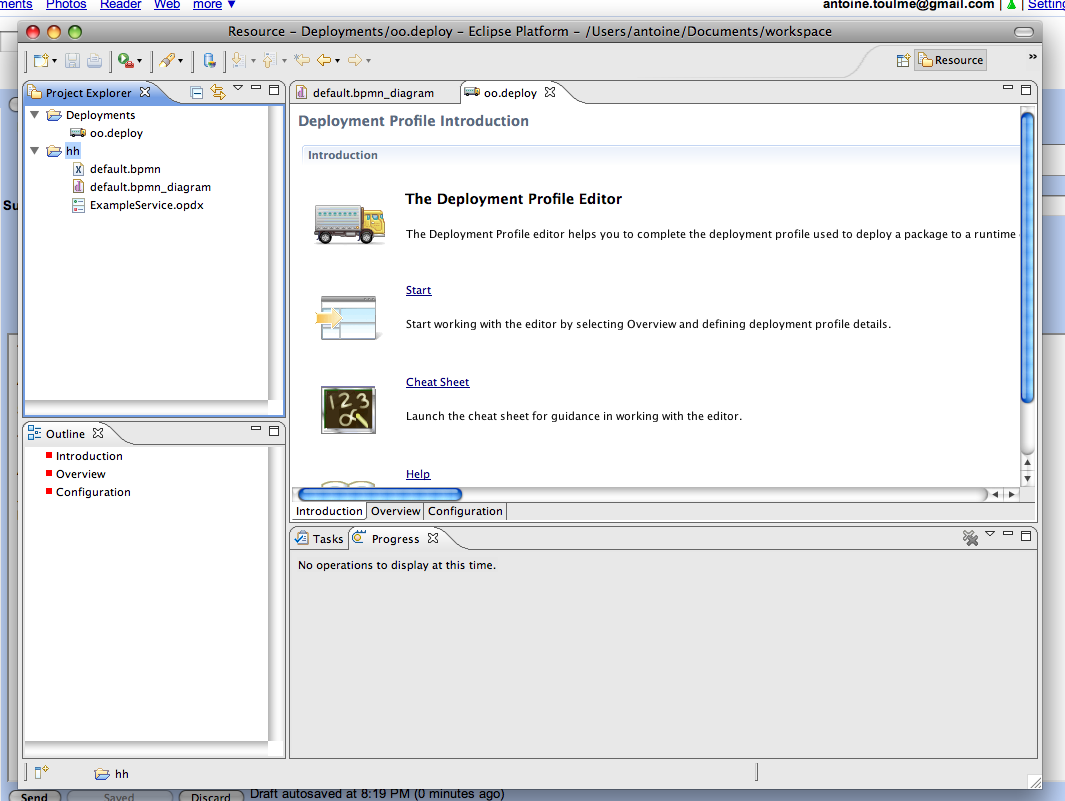Switch to oo.deploy editor tab
Viewport: 1065px width, 801px height.
[x=510, y=93]
